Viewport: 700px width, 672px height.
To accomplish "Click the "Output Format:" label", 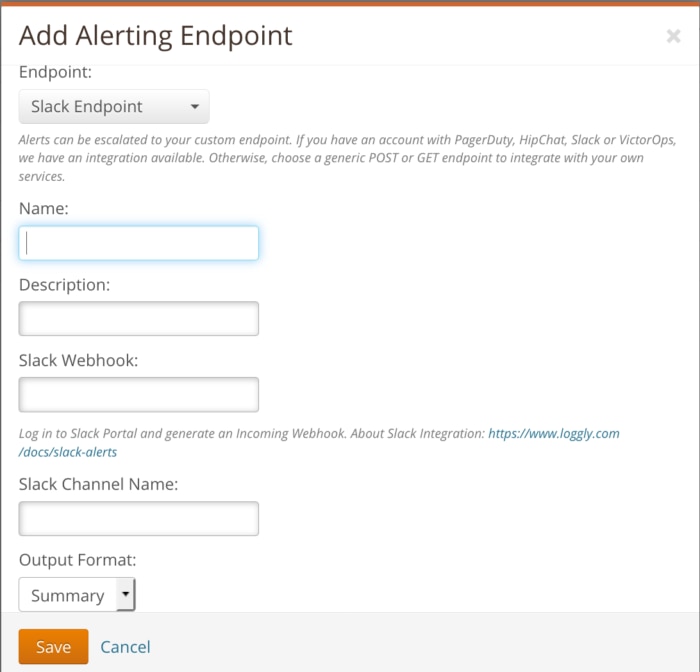I will [77, 560].
